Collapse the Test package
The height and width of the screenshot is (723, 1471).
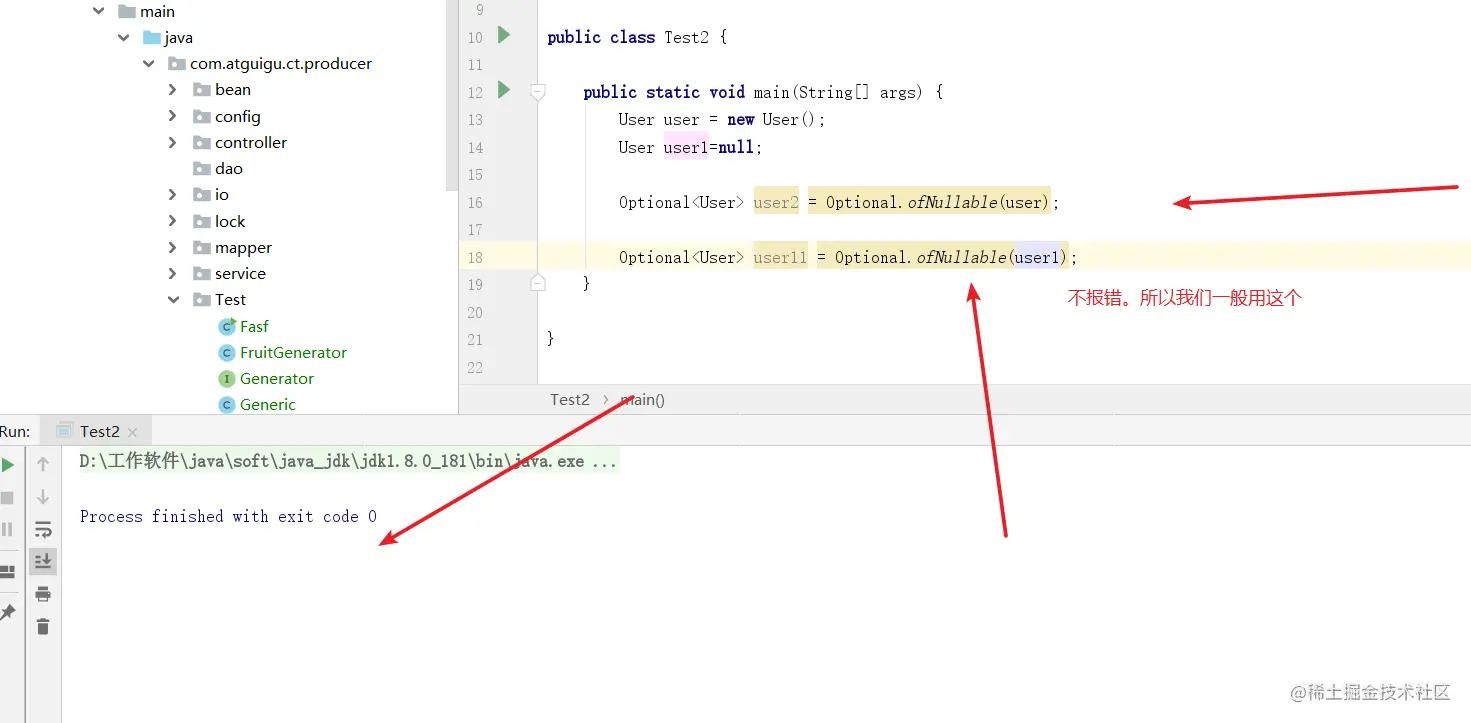point(173,299)
